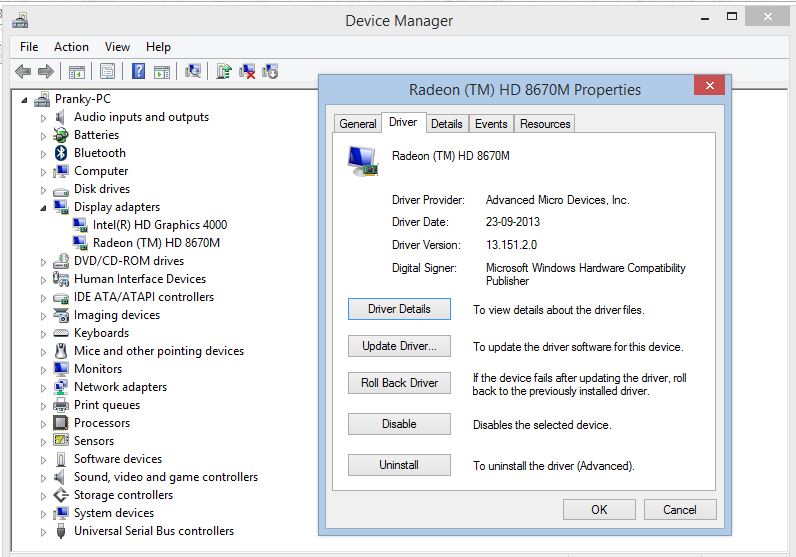Switch to the Resources tab
This screenshot has height=557, width=796.
(x=545, y=124)
